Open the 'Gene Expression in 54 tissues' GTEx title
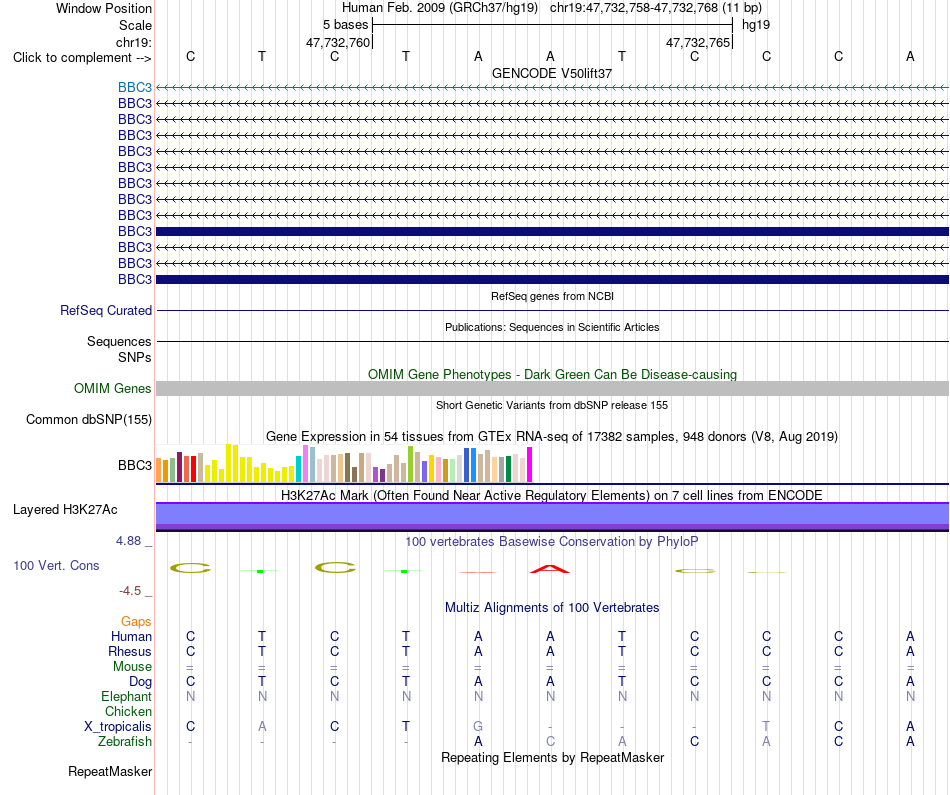The height and width of the screenshot is (795, 950). (x=552, y=436)
